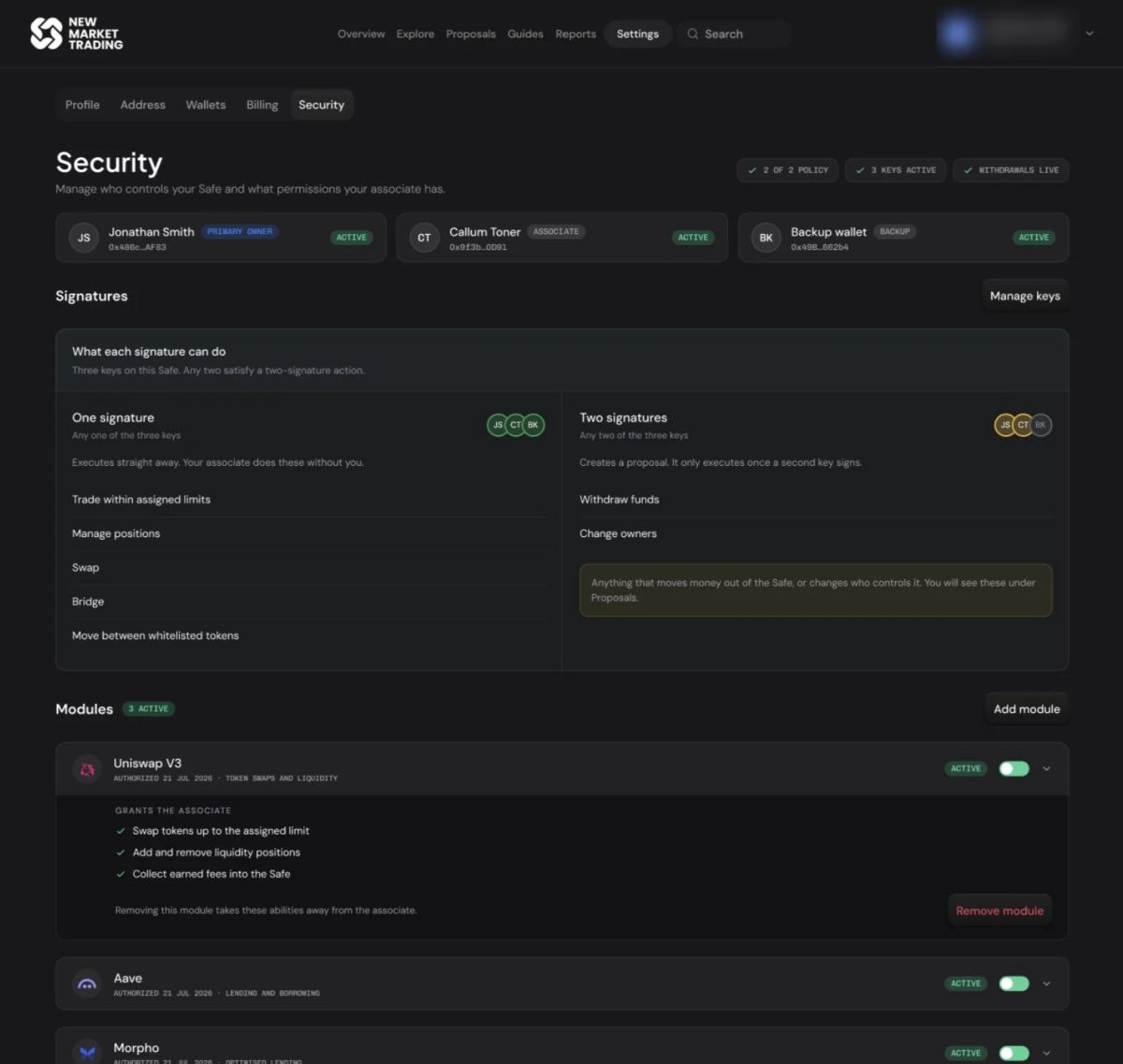Click checkmark beside Collect earned fees
Screen dimensions: 1123x1064
121,874
